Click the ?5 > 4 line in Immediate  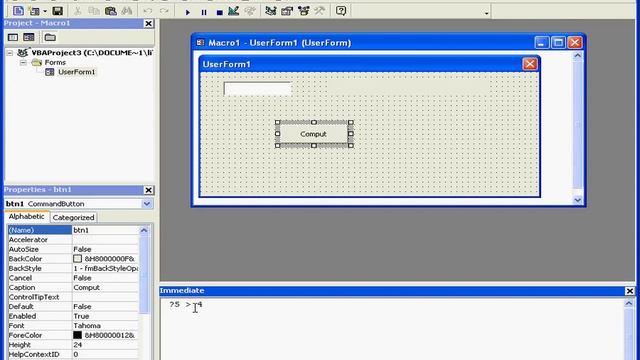point(186,304)
